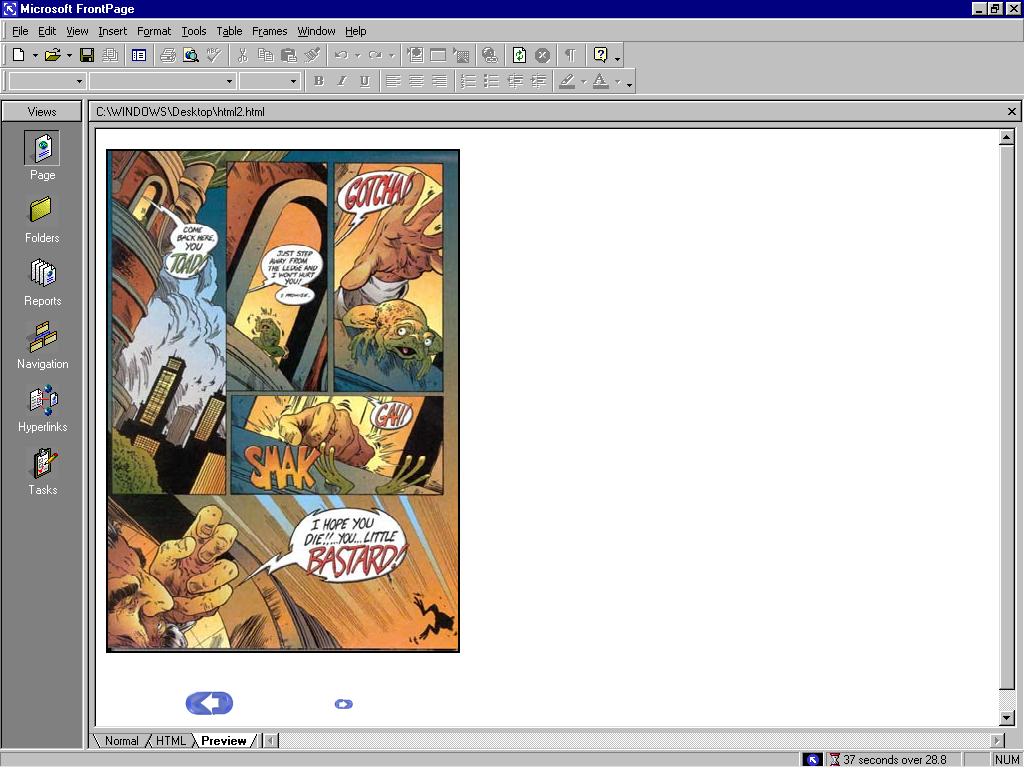Click the Font Color button
Image resolution: width=1024 pixels, height=768 pixels.
pyautogui.click(x=601, y=81)
